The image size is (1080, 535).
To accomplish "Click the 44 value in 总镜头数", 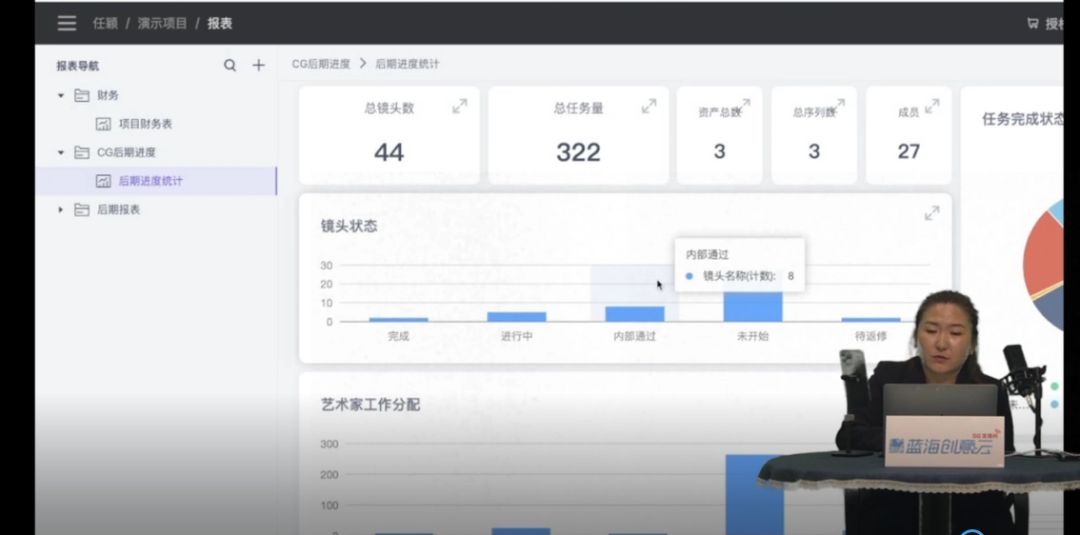I will pyautogui.click(x=389, y=152).
